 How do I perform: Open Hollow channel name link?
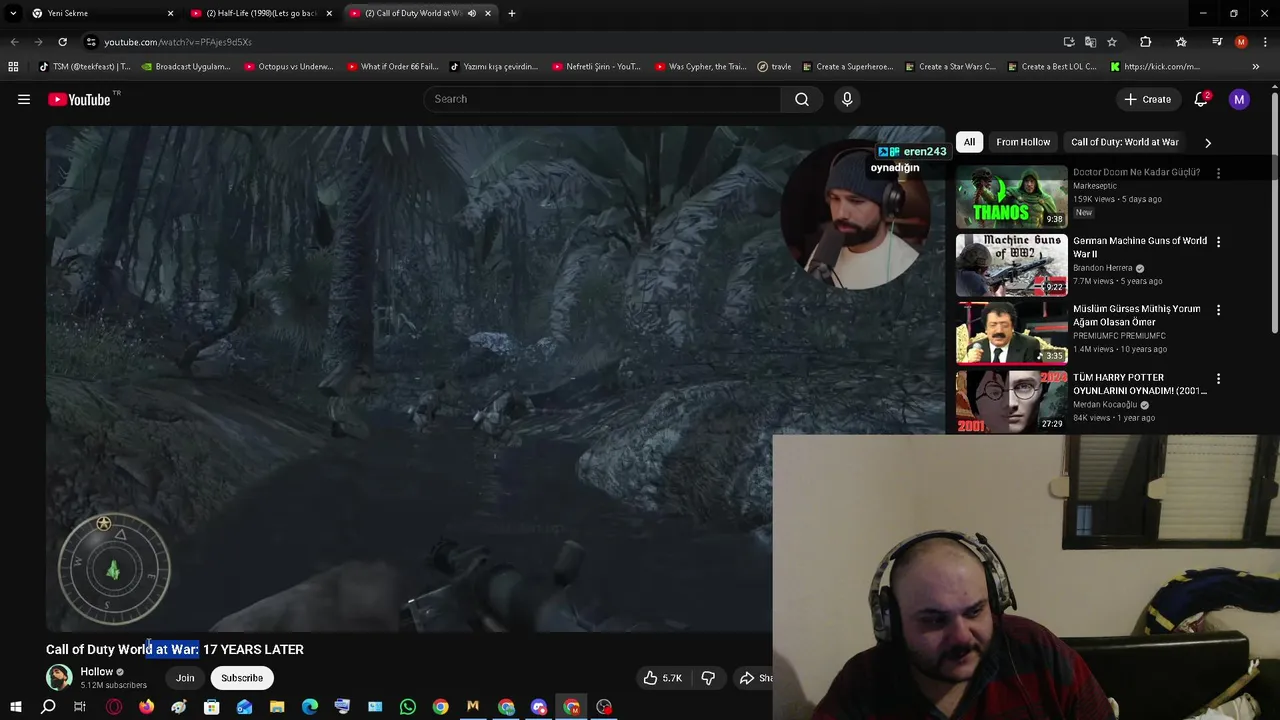point(97,672)
